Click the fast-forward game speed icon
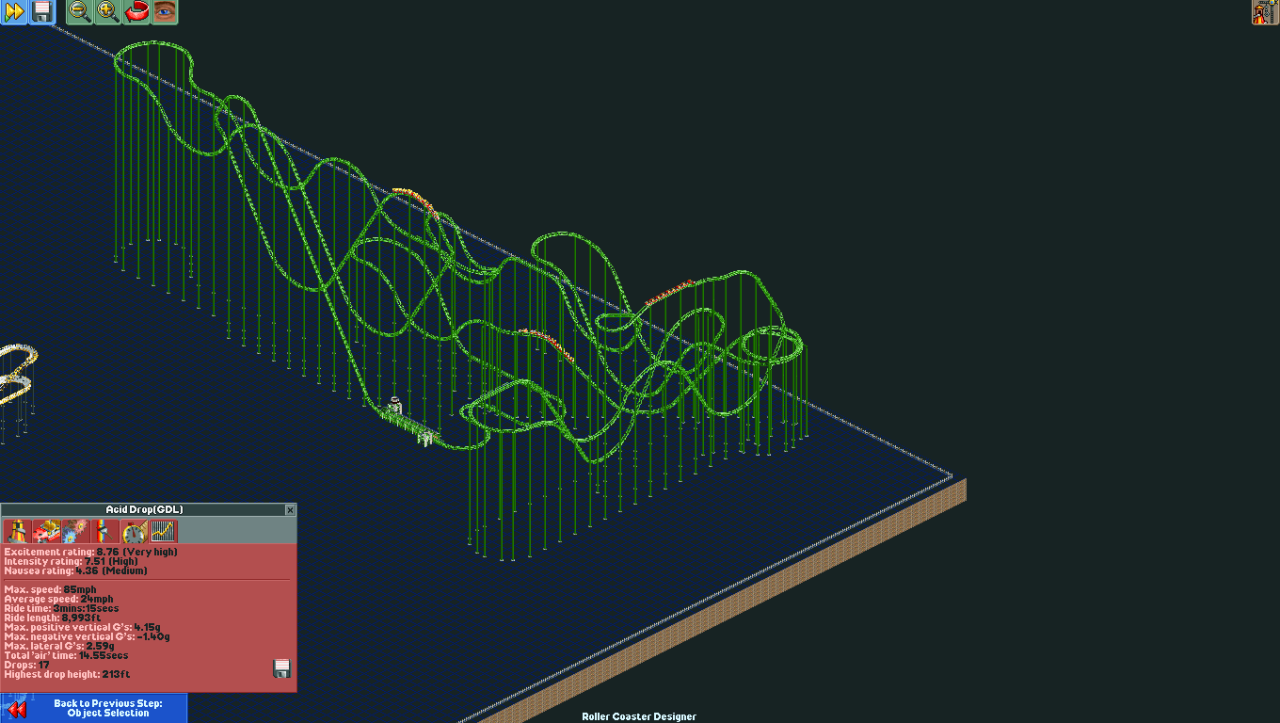Viewport: 1280px width, 723px height. pos(14,12)
